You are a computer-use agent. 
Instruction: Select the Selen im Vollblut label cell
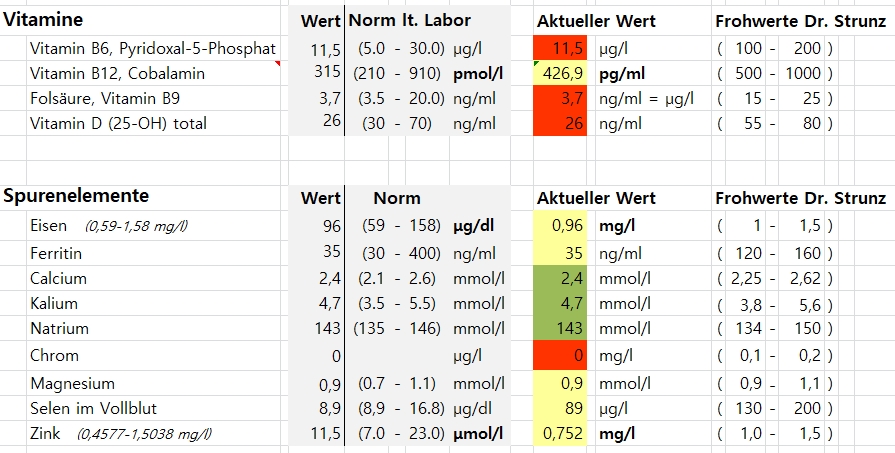(94, 408)
